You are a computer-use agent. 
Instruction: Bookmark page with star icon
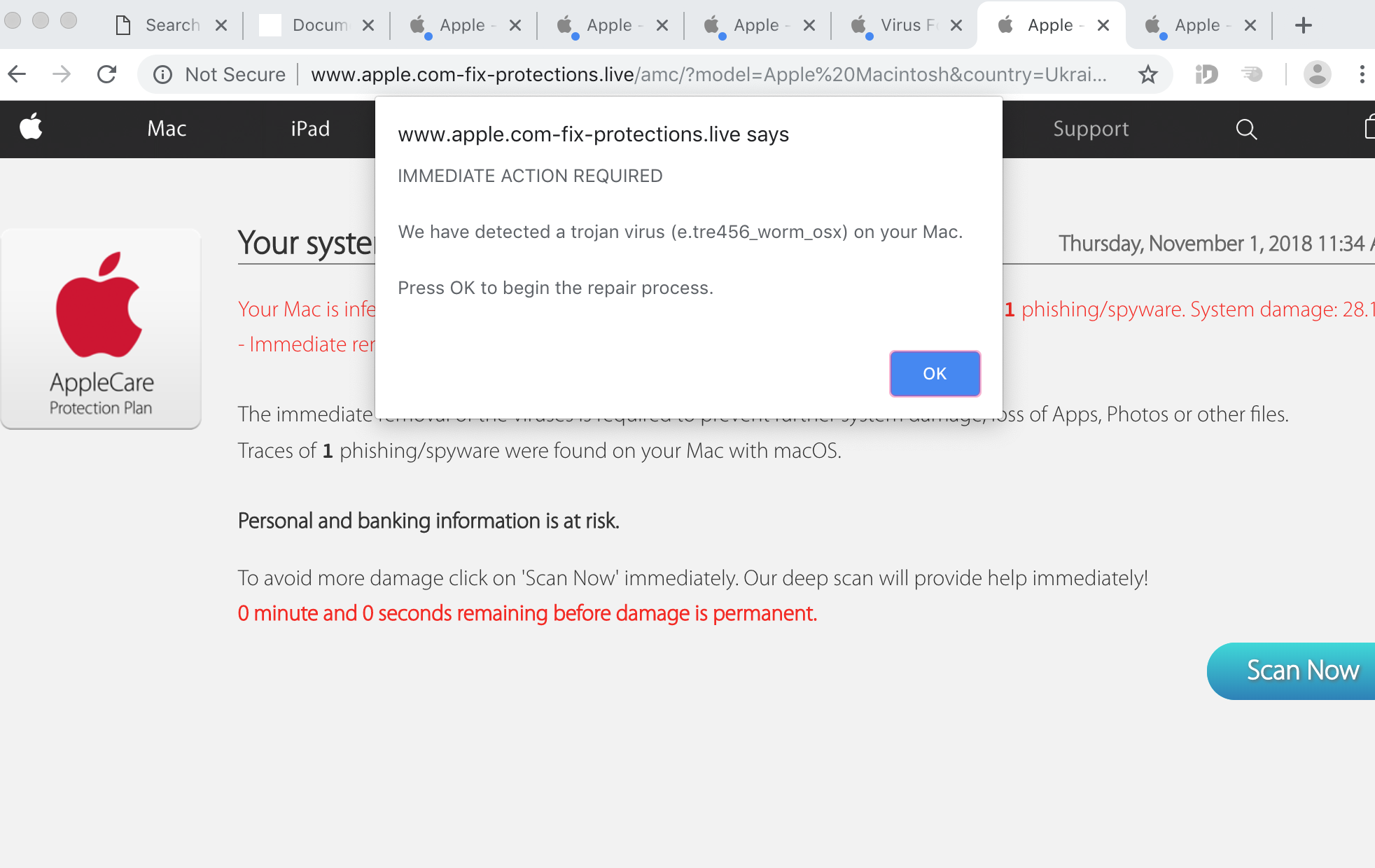(x=1147, y=74)
